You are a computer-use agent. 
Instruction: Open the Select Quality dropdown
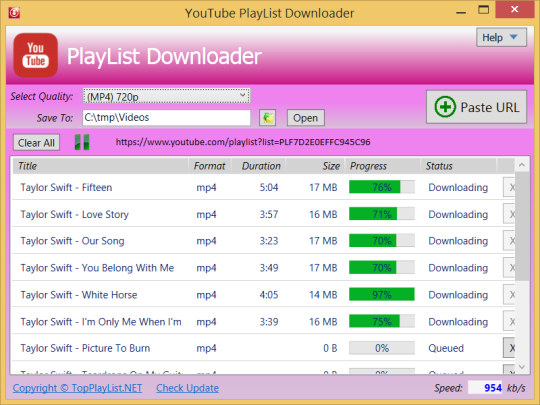tap(166, 96)
